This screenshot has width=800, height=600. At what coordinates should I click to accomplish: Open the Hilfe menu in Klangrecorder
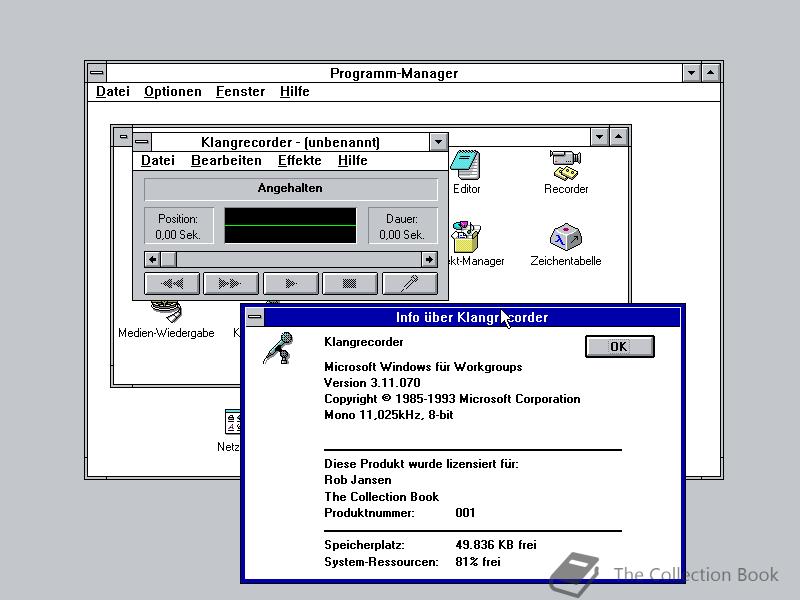click(353, 160)
